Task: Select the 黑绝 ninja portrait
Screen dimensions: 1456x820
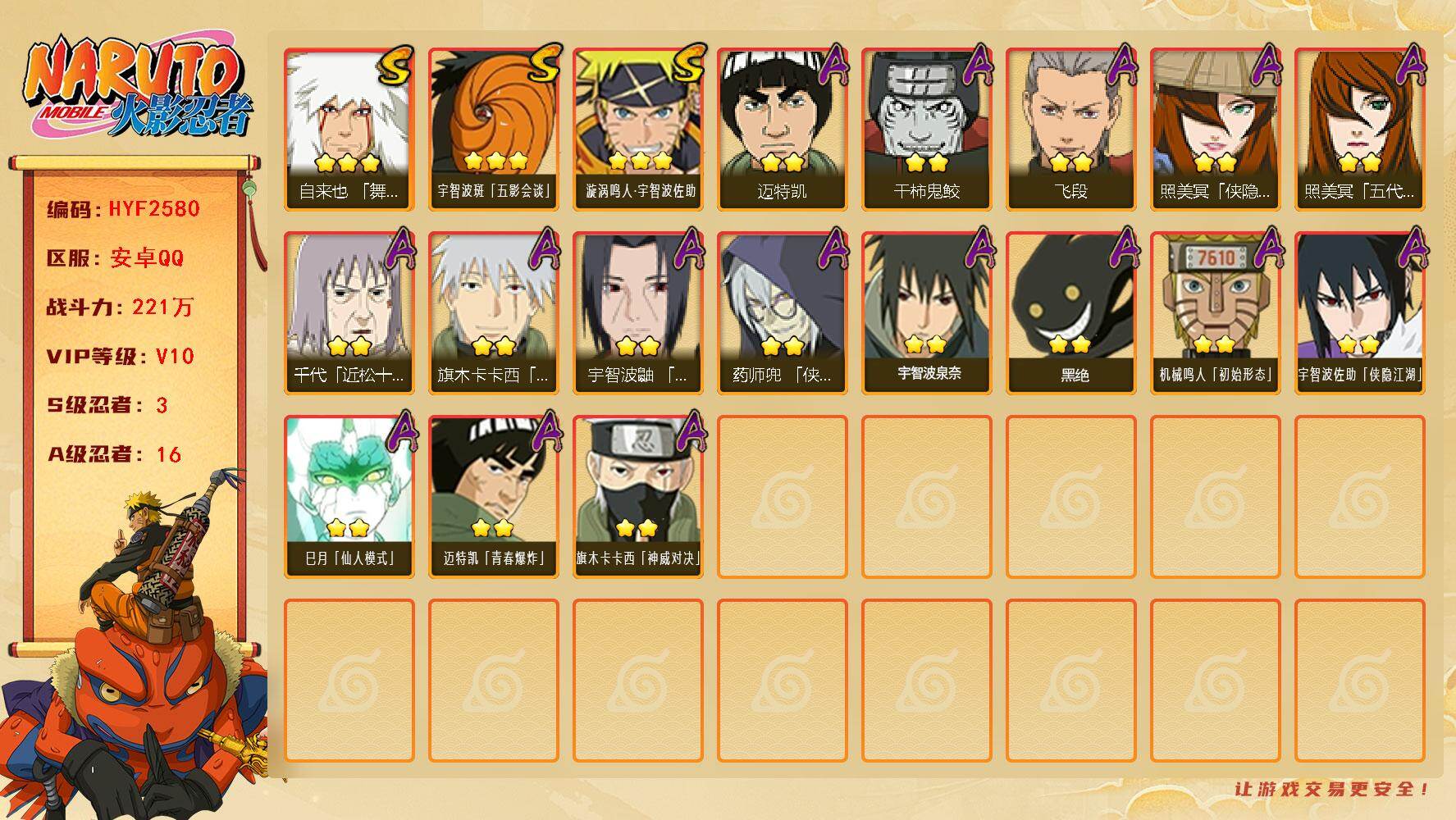Action: [1070, 312]
